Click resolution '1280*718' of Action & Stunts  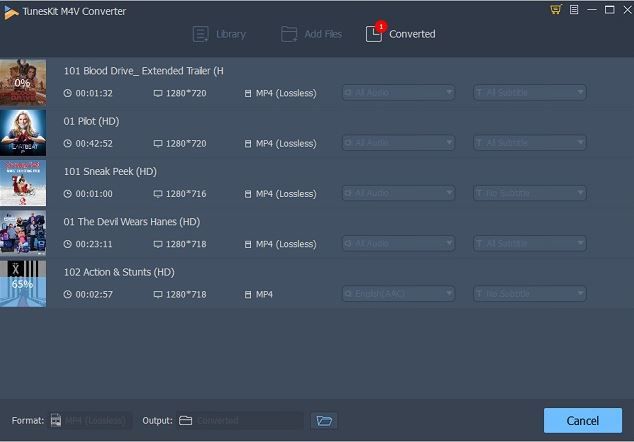point(186,294)
